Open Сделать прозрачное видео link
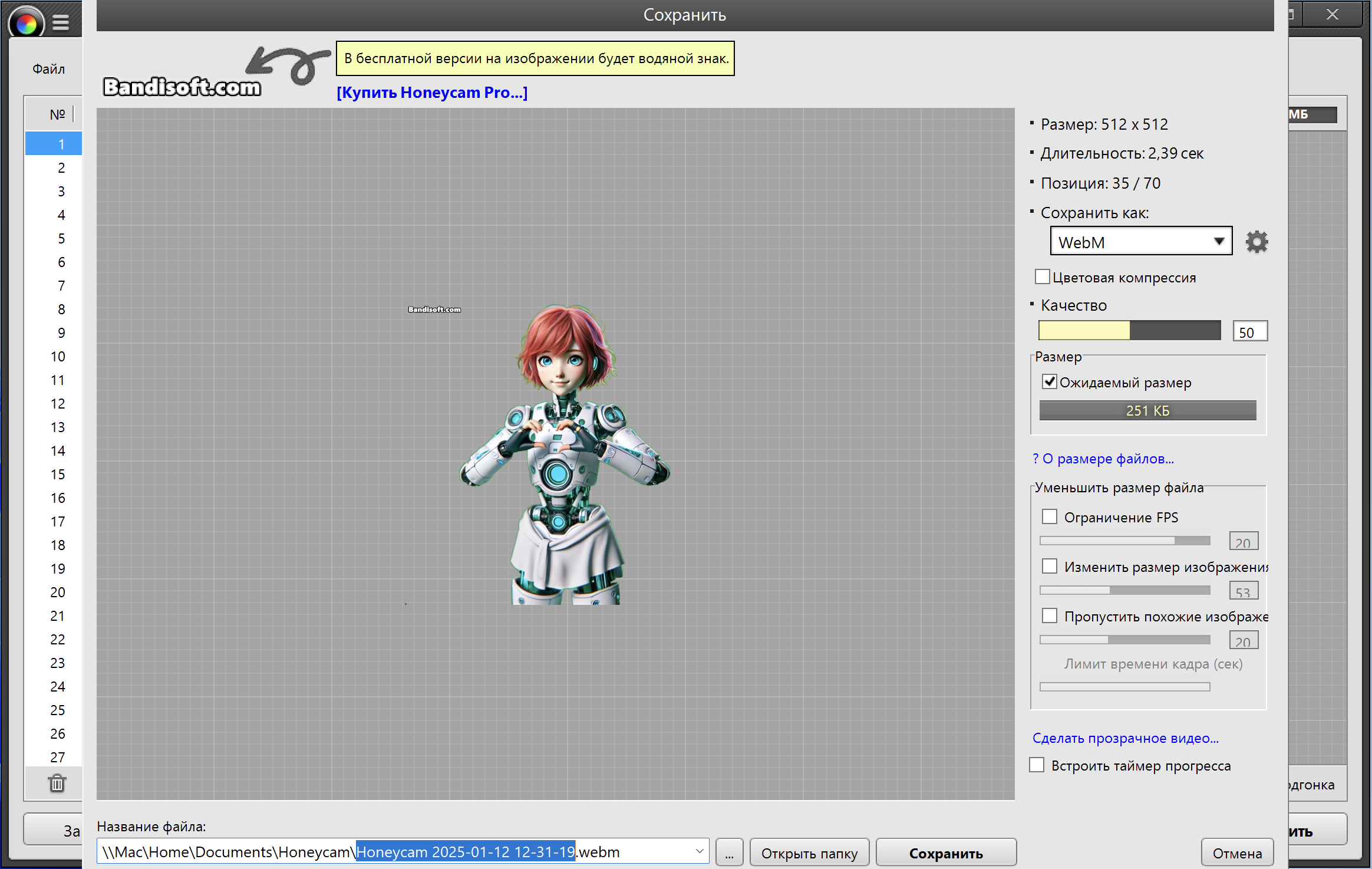Image resolution: width=1372 pixels, height=869 pixels. tap(1125, 738)
